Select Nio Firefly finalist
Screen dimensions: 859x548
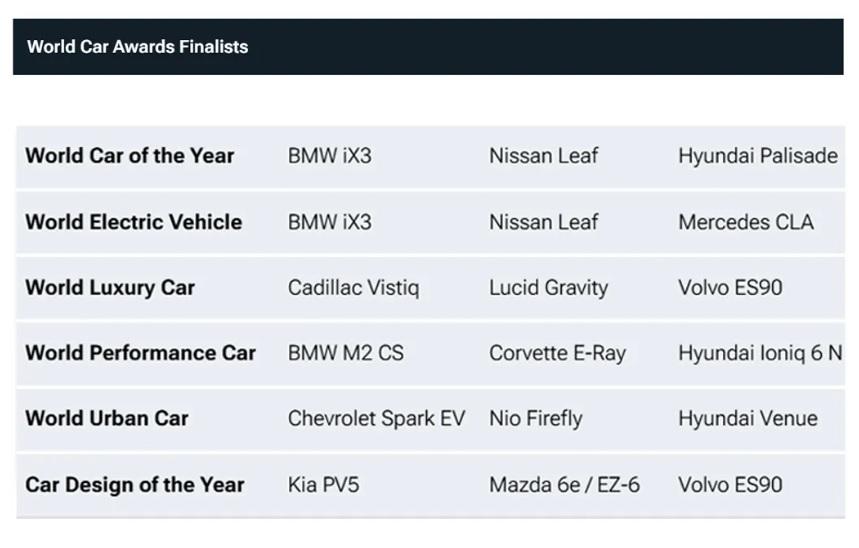536,419
